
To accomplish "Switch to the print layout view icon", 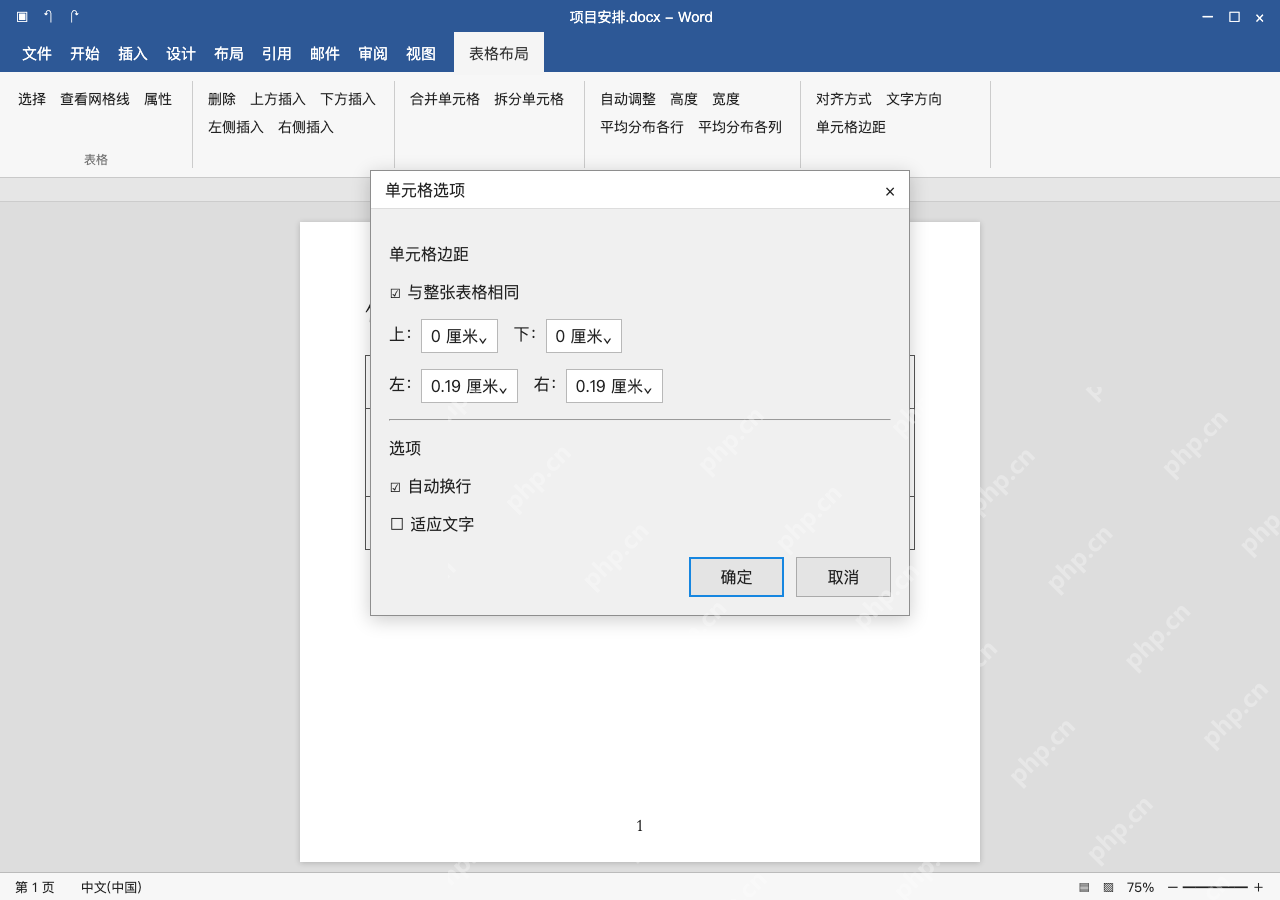I will [x=1084, y=887].
